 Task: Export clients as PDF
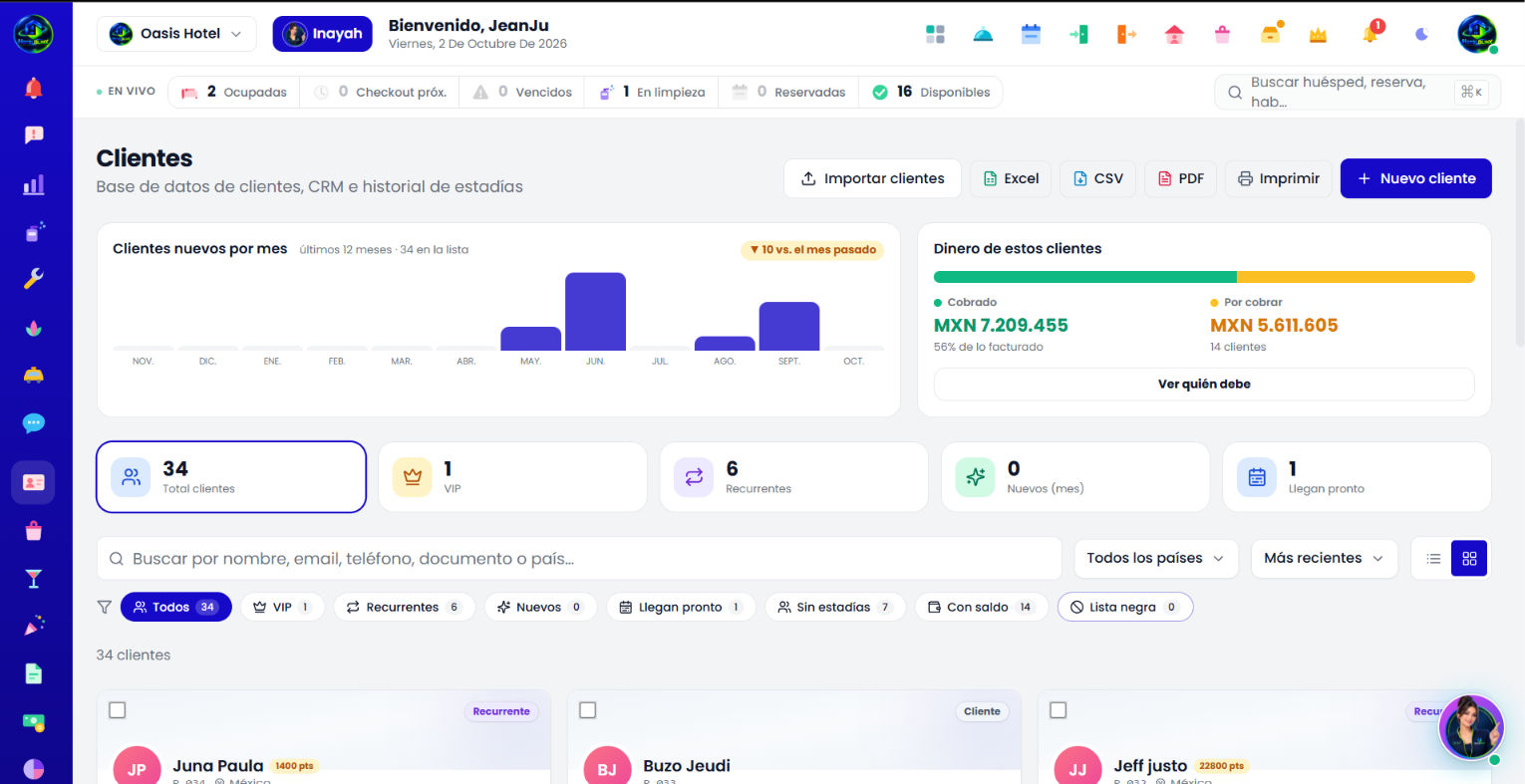[x=1180, y=178]
